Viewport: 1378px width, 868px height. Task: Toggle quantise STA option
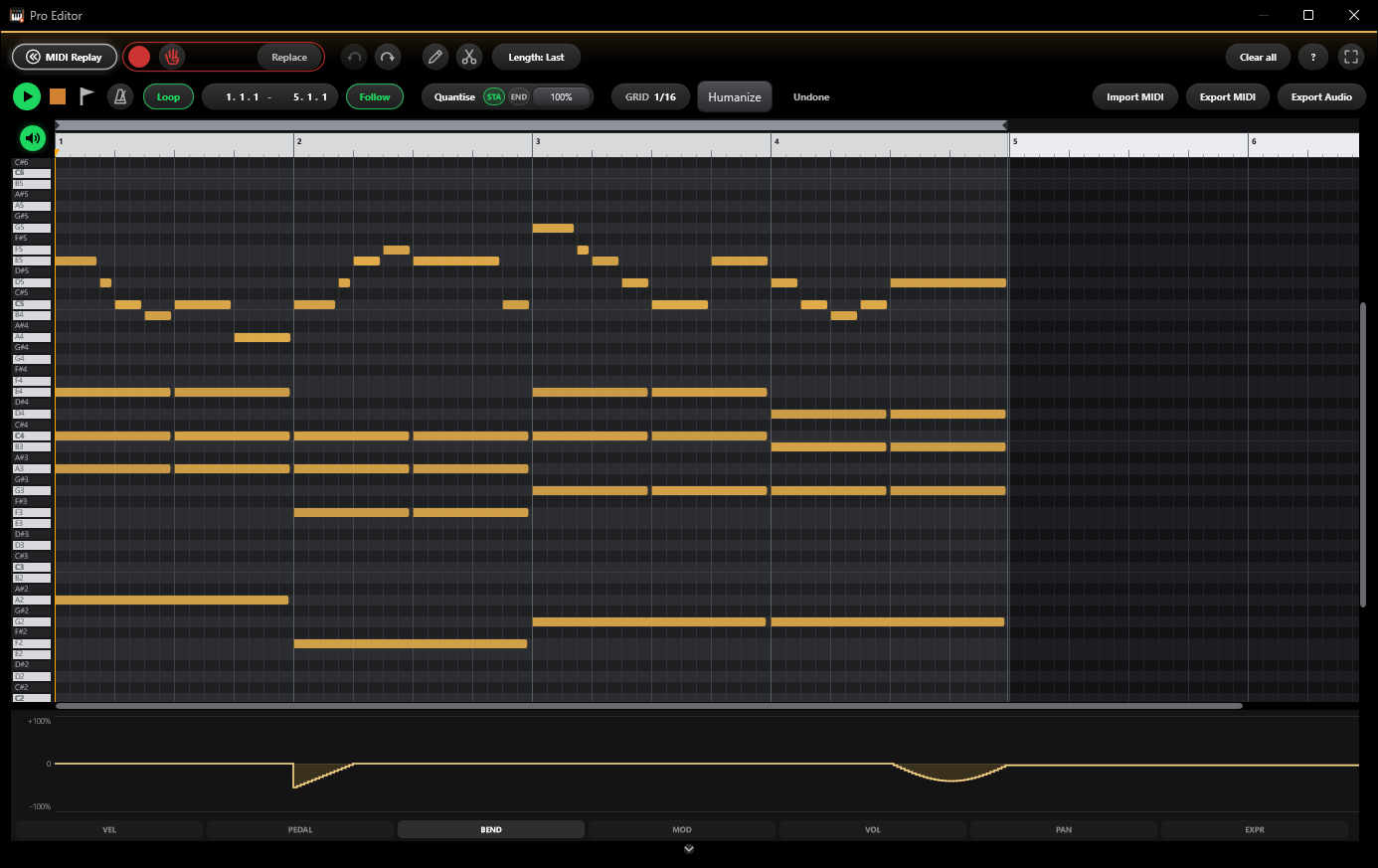tap(494, 96)
